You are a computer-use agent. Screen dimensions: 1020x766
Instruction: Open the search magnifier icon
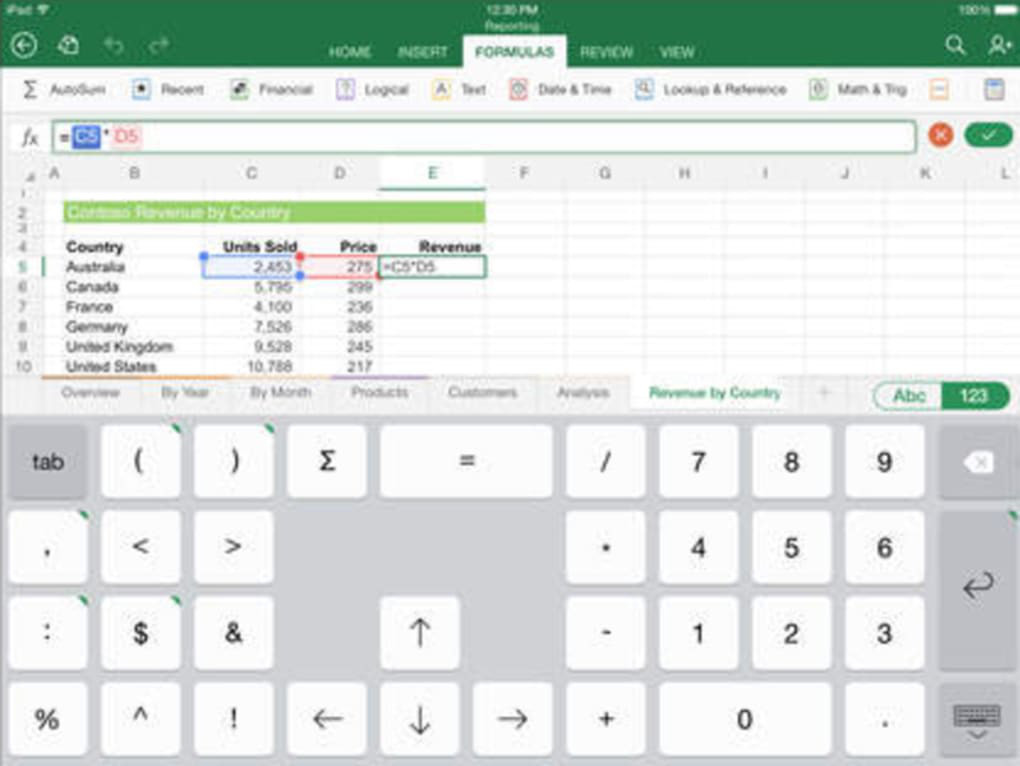pyautogui.click(x=955, y=45)
